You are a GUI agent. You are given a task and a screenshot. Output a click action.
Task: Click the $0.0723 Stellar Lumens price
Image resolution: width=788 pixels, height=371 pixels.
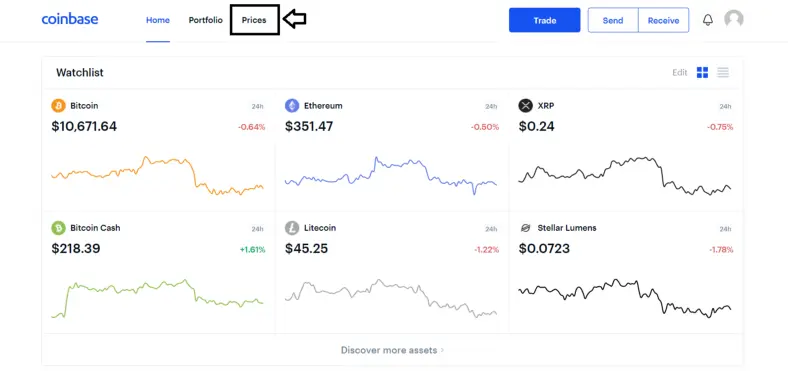click(544, 248)
